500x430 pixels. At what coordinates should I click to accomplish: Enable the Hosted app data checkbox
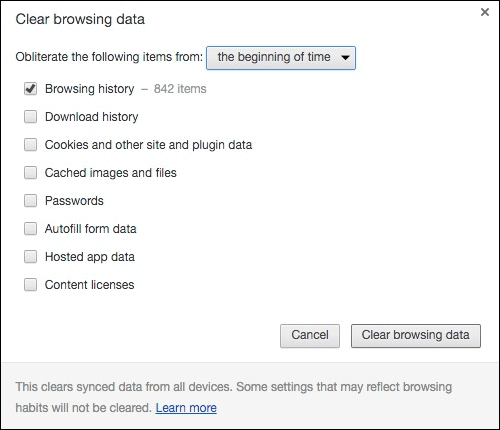[30, 257]
